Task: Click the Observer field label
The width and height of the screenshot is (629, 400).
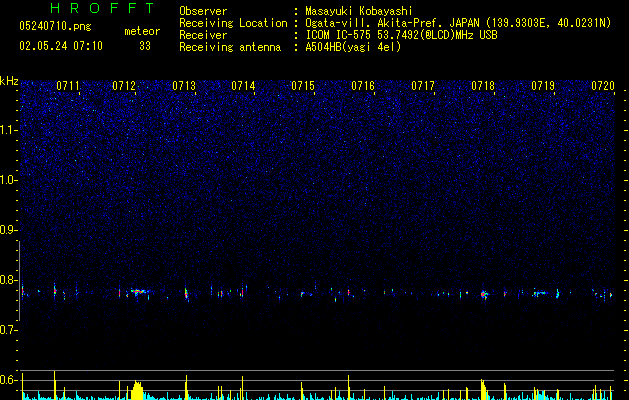Action: click(203, 11)
